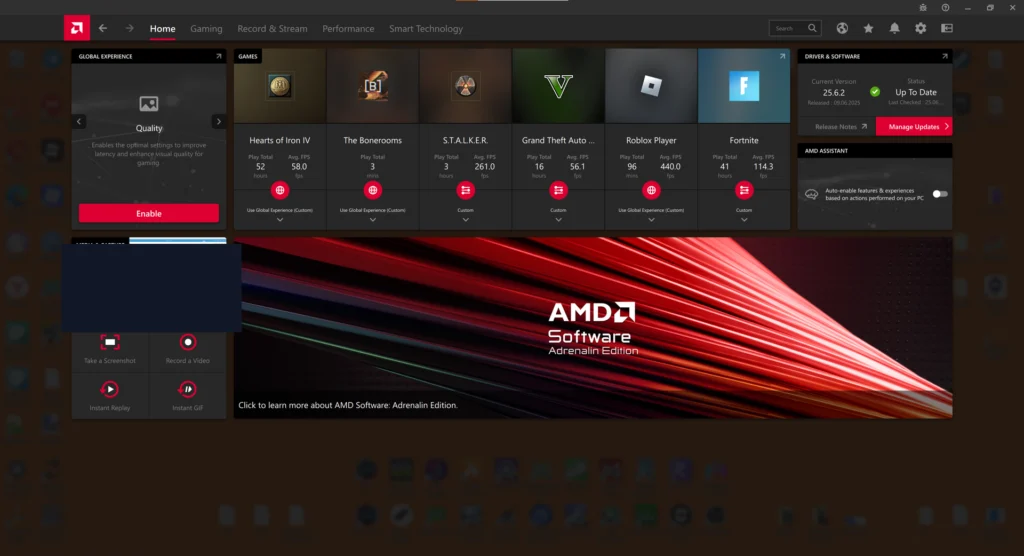Open Roblox Player game thumbnail
This screenshot has width=1024, height=556.
pyautogui.click(x=651, y=86)
